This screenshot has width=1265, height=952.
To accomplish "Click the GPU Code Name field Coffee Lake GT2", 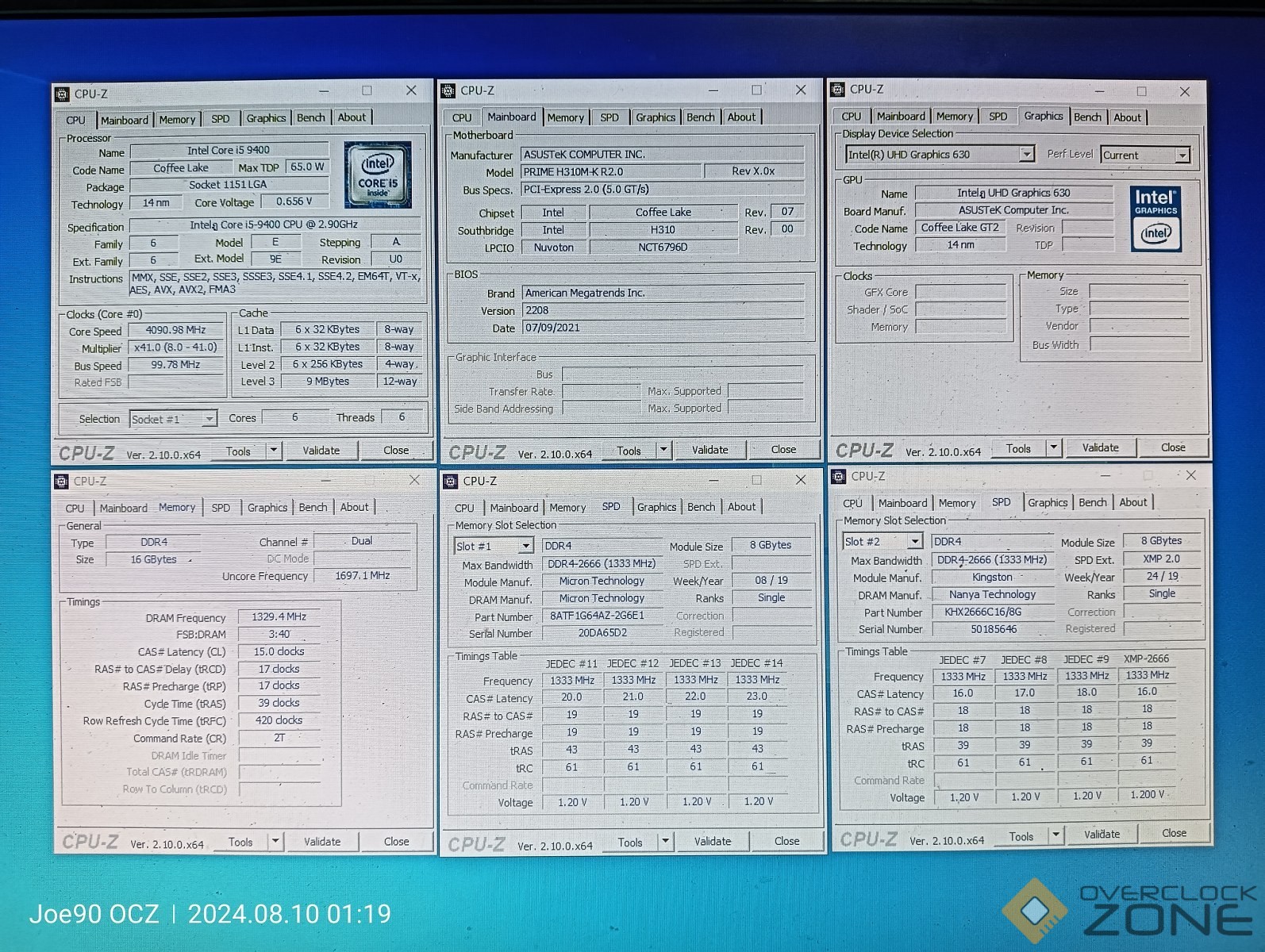I will coord(960,228).
